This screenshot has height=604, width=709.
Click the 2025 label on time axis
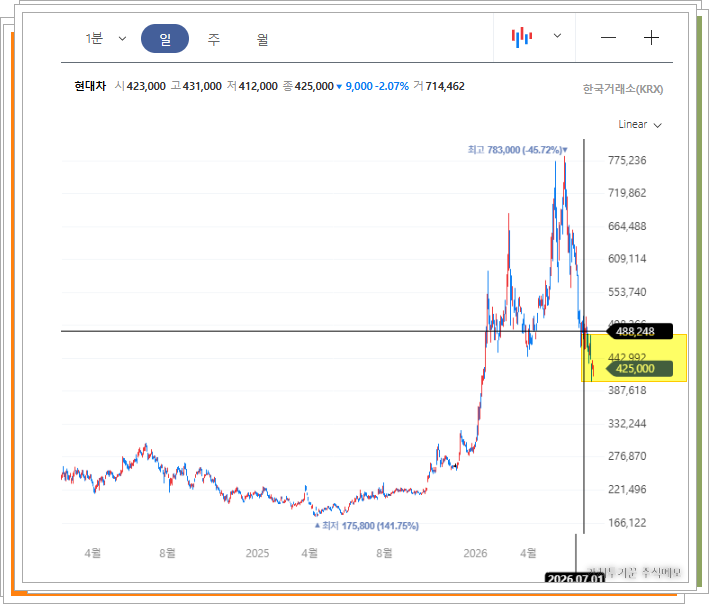(x=257, y=553)
